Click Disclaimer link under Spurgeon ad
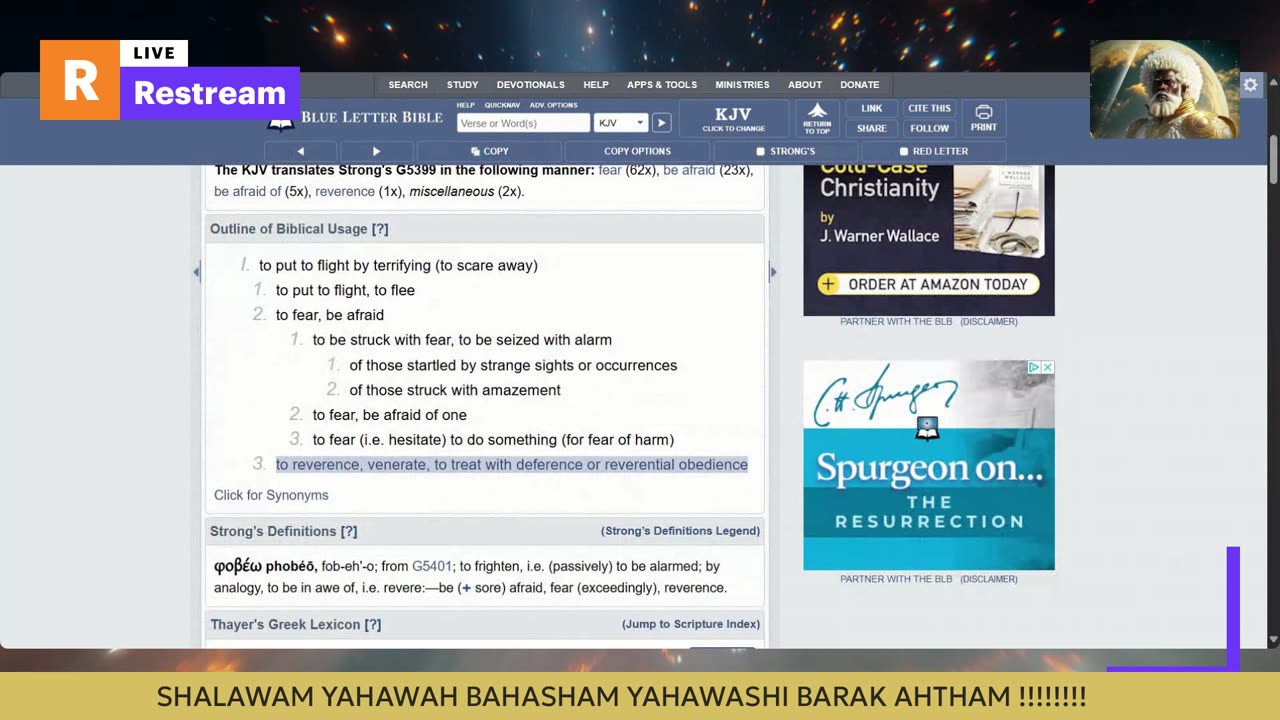The height and width of the screenshot is (720, 1280). tap(989, 579)
